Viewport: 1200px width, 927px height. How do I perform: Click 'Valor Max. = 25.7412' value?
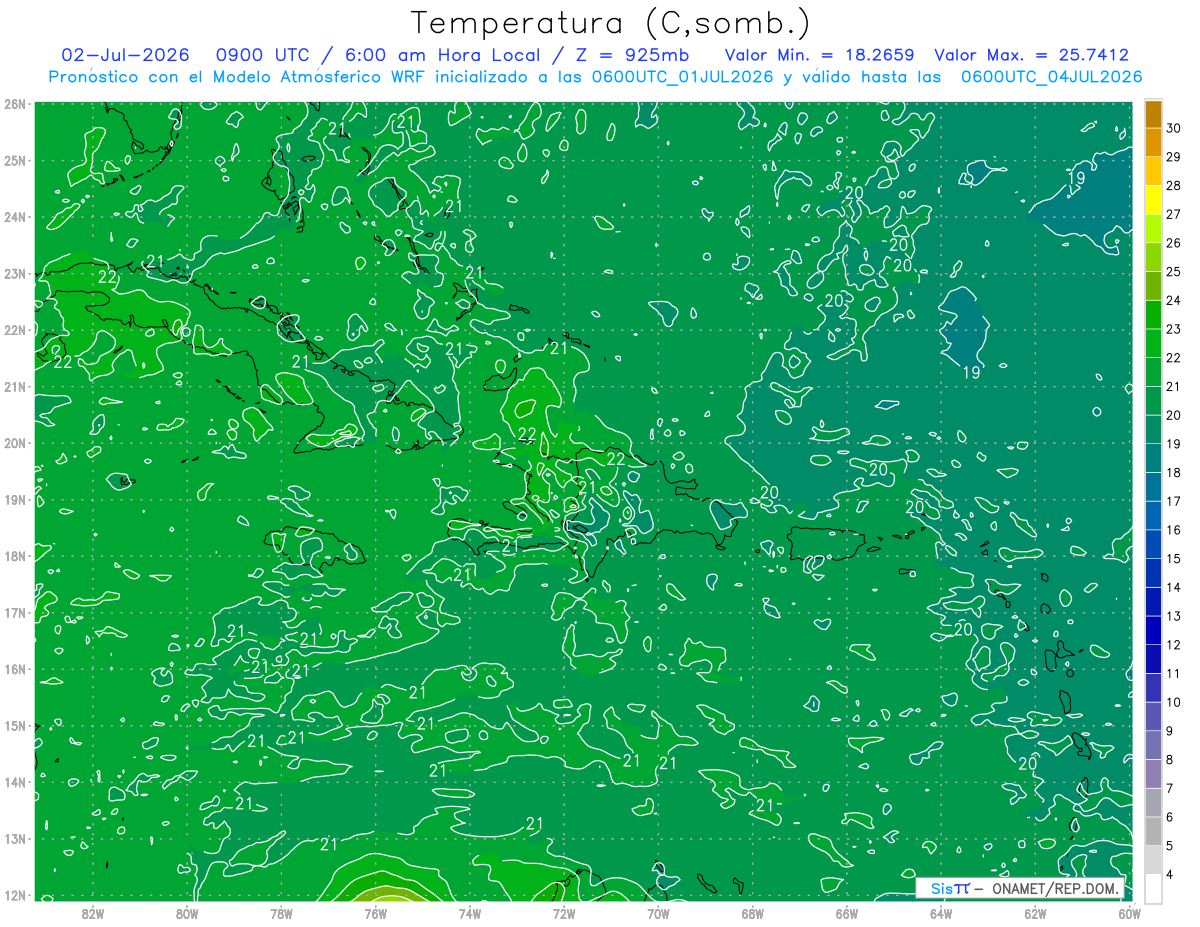(1031, 55)
